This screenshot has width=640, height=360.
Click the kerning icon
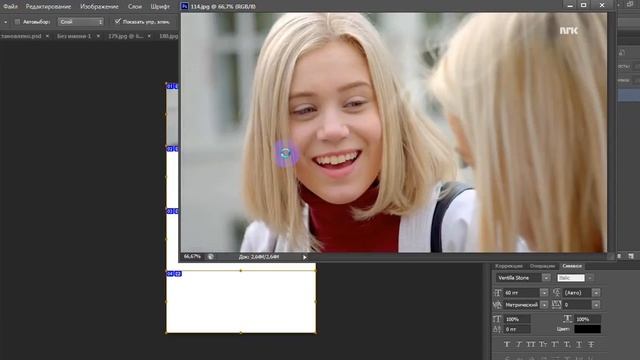(x=497, y=305)
